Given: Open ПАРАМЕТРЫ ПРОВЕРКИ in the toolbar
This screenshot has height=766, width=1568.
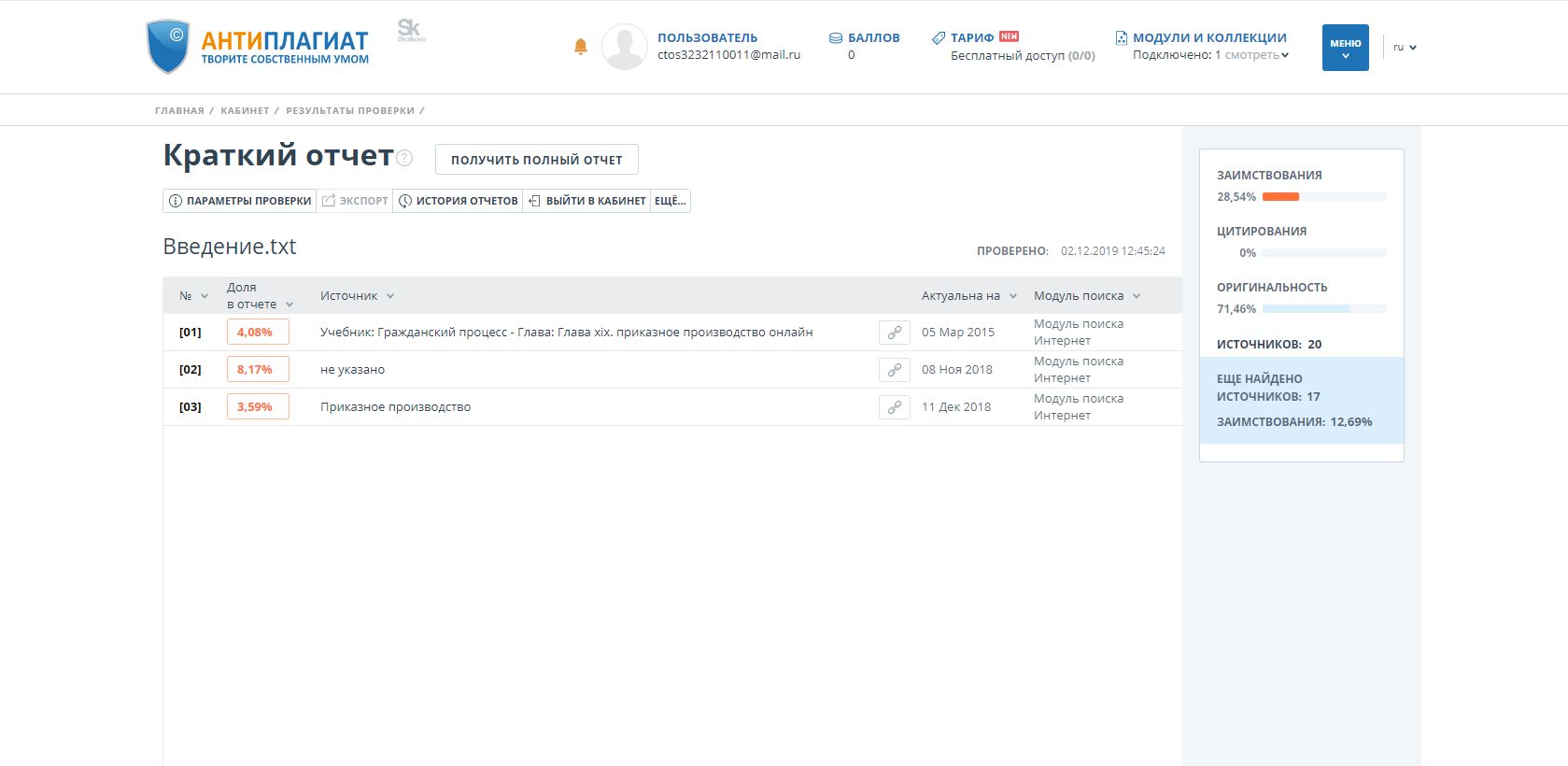Looking at the screenshot, I should pos(240,201).
